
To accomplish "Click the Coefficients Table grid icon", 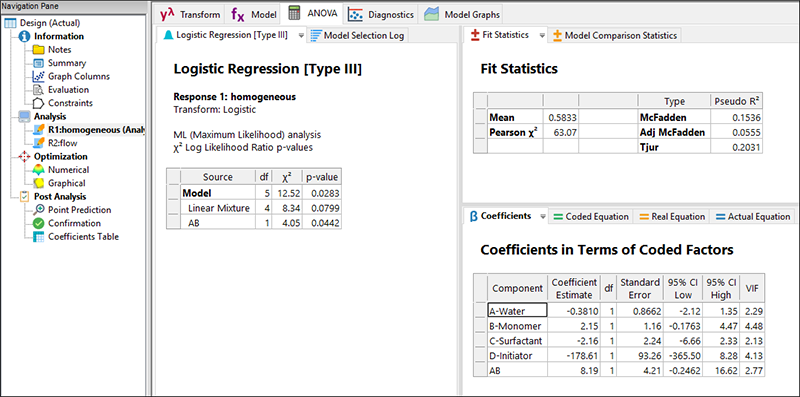I will [39, 237].
